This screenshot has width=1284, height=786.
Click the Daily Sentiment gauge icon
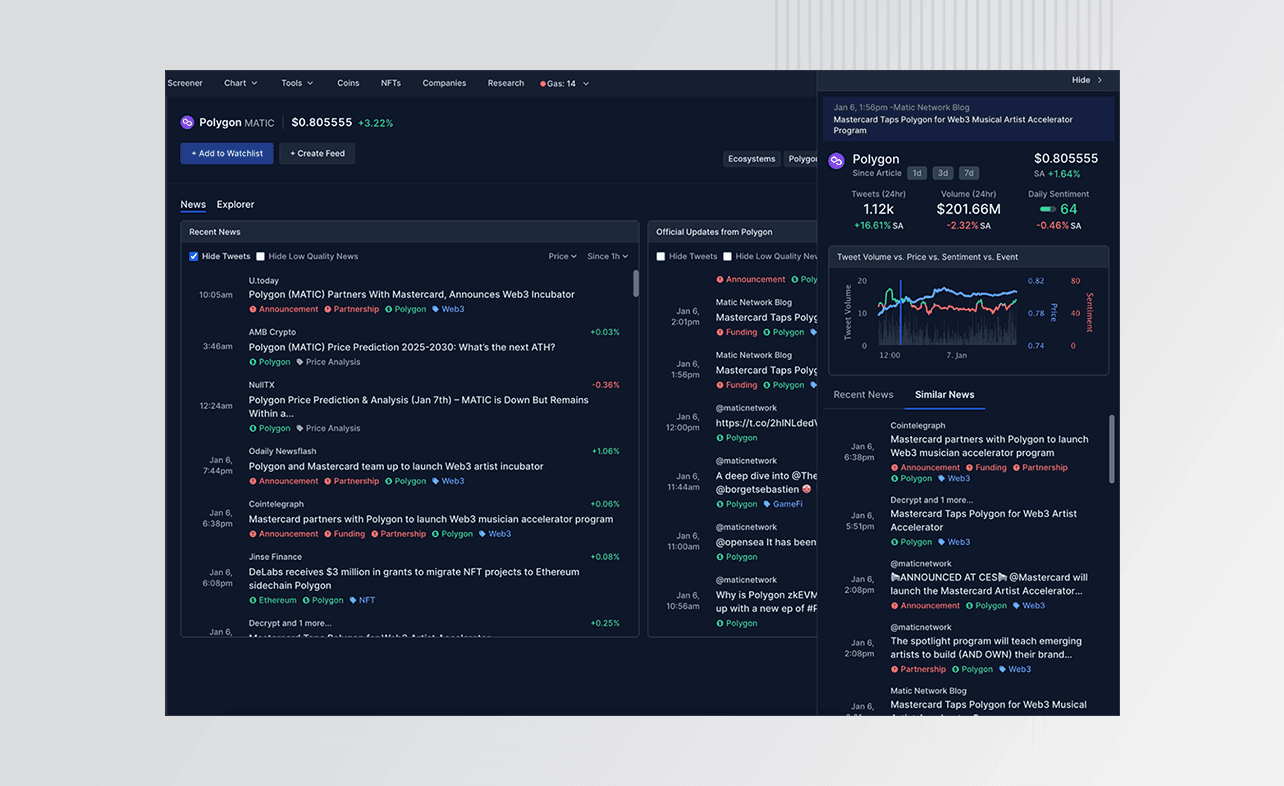(1048, 209)
